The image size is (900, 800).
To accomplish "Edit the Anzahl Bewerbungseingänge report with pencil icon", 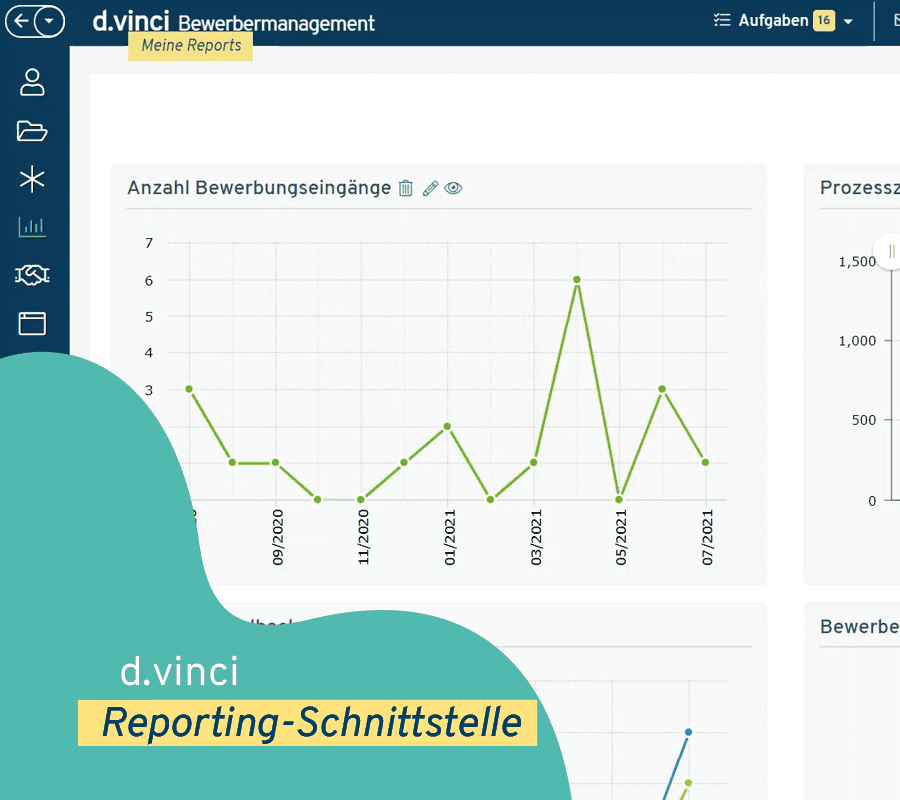I will coord(430,188).
